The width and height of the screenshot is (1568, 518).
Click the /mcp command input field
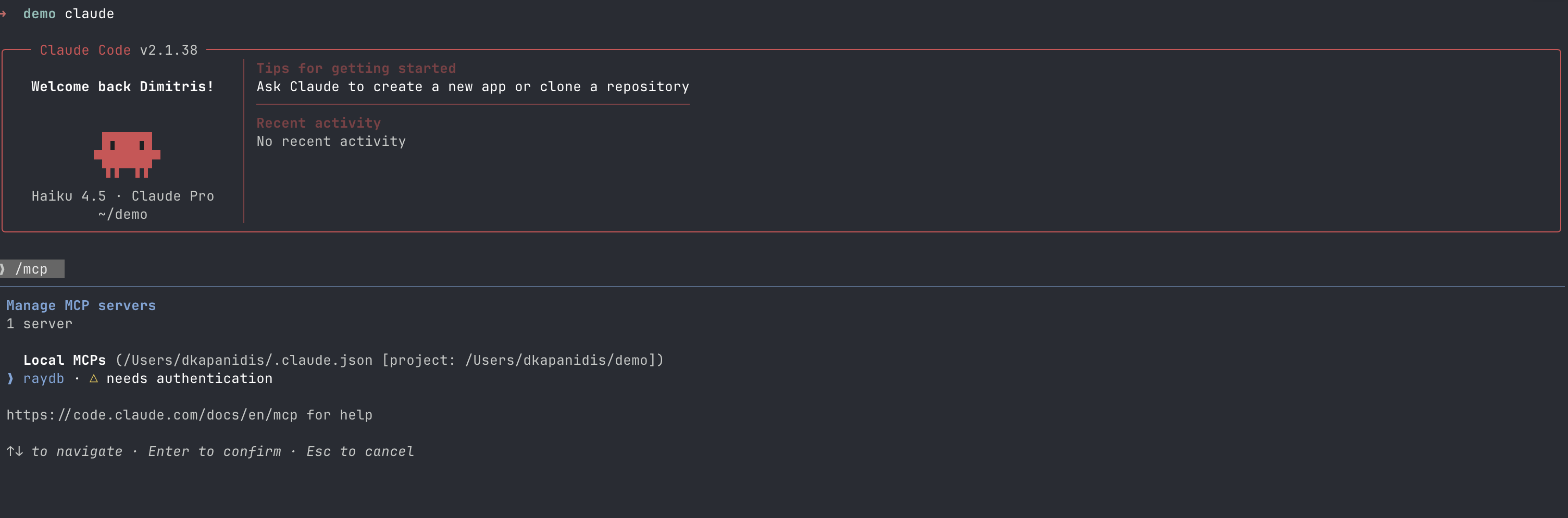pyautogui.click(x=32, y=269)
